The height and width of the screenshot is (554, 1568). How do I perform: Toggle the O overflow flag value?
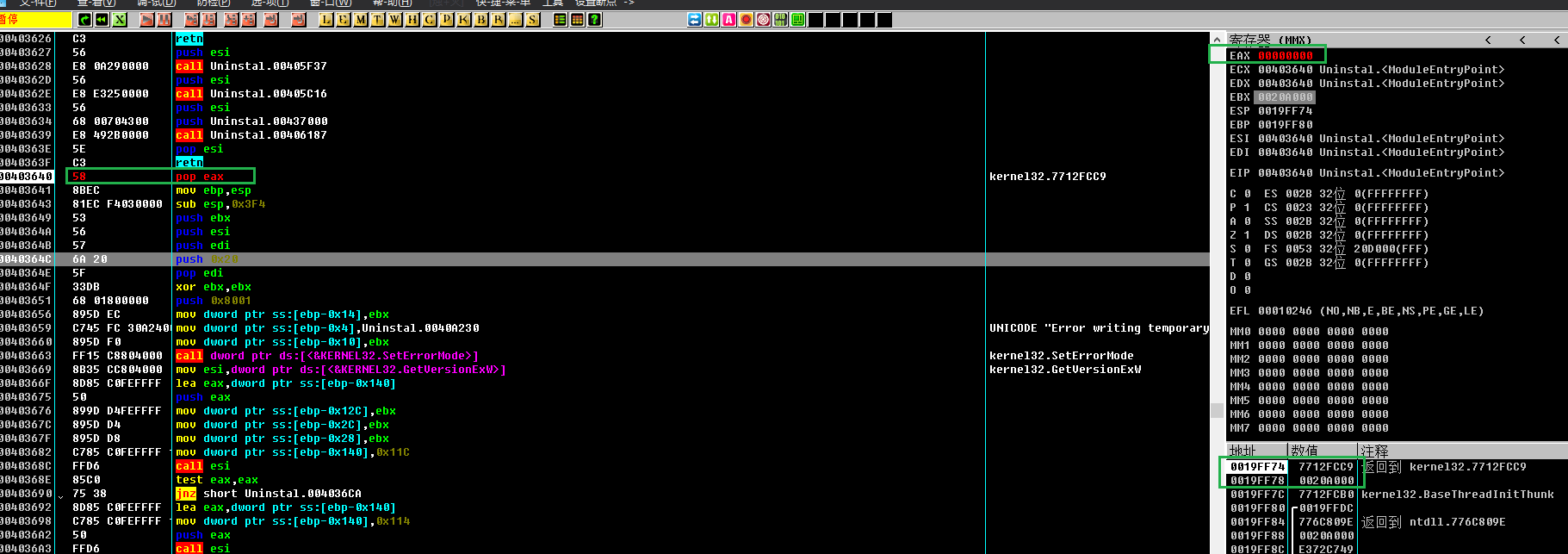(1247, 290)
